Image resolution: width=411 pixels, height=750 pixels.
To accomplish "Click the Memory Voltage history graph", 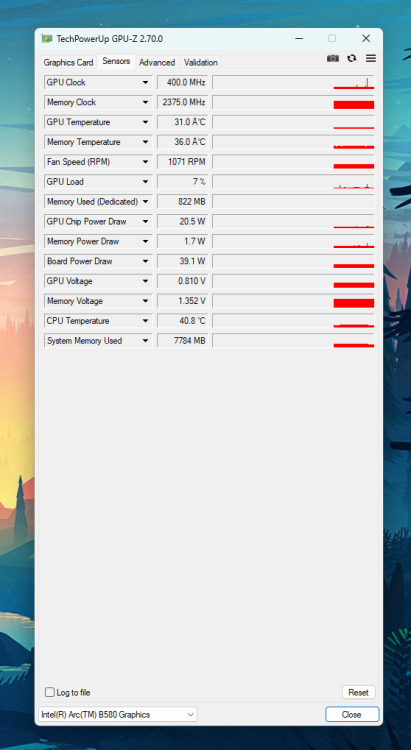I will tap(293, 301).
